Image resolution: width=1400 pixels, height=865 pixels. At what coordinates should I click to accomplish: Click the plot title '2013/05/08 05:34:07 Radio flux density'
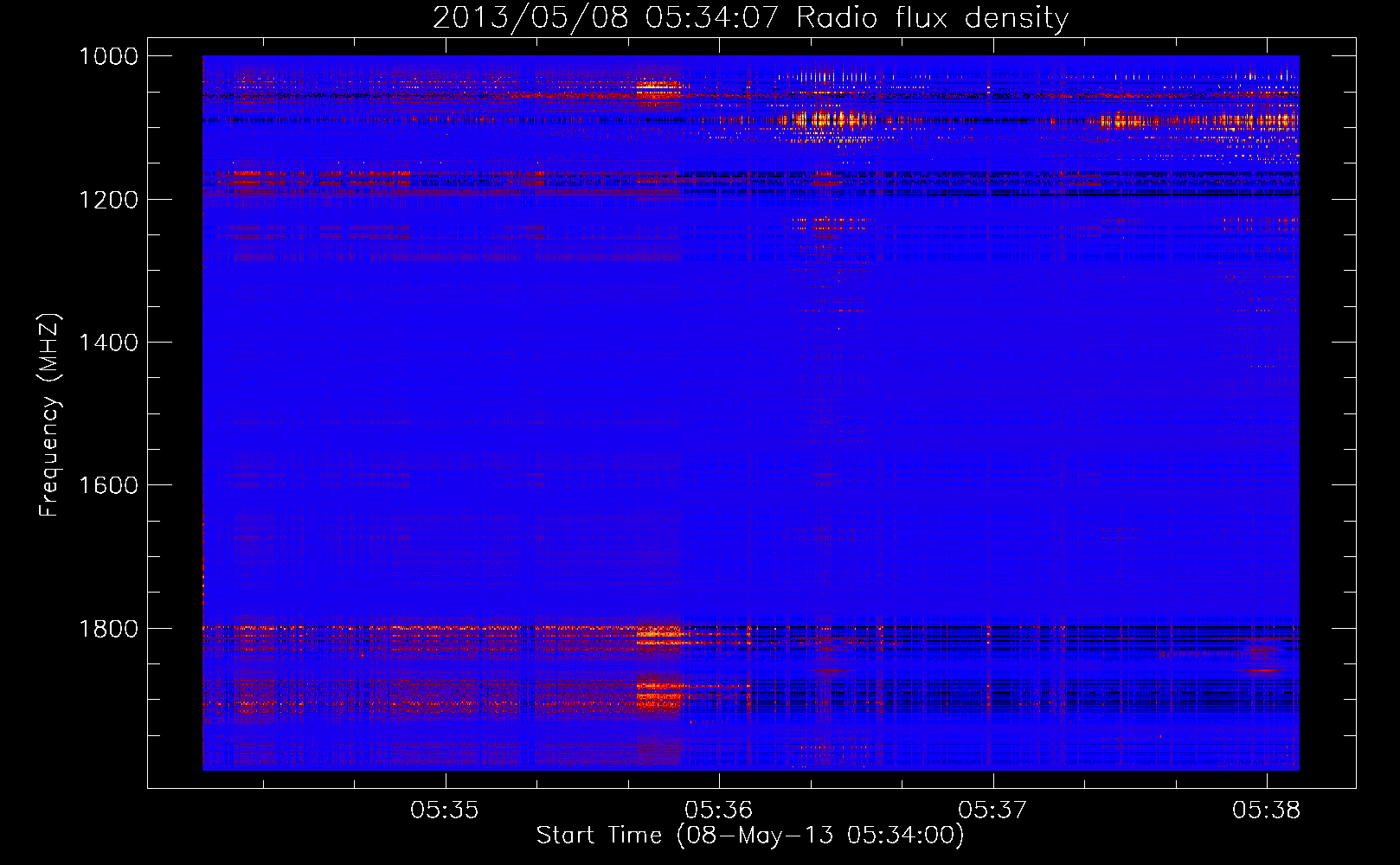[750, 17]
